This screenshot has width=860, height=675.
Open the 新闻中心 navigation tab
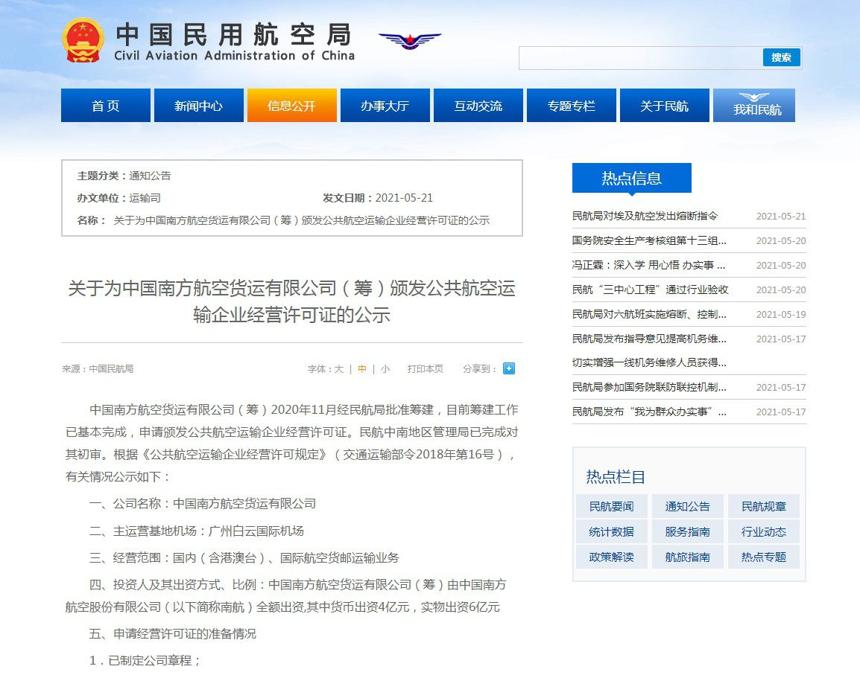[199, 105]
